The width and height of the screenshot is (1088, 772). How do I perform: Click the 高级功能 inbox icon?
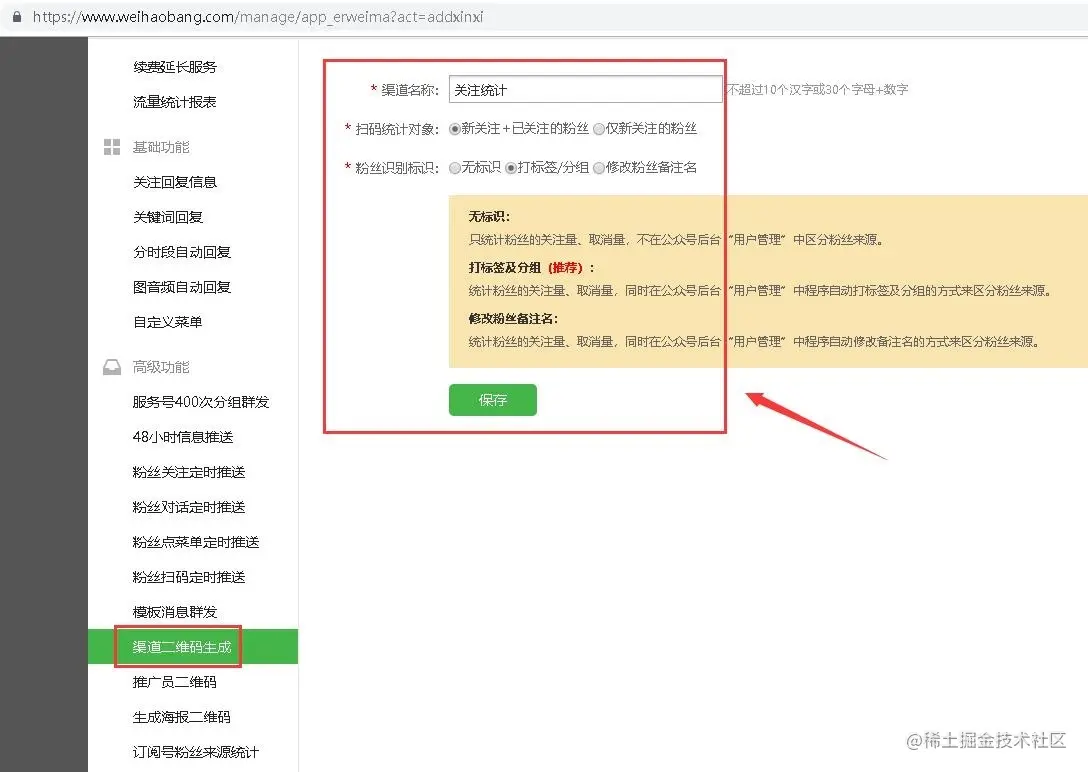click(112, 367)
